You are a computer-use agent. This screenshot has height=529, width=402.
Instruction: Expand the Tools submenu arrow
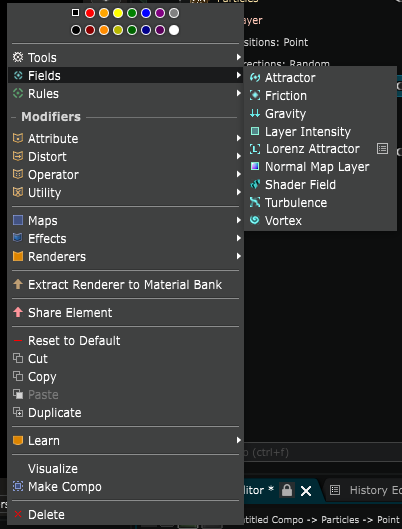(x=239, y=57)
